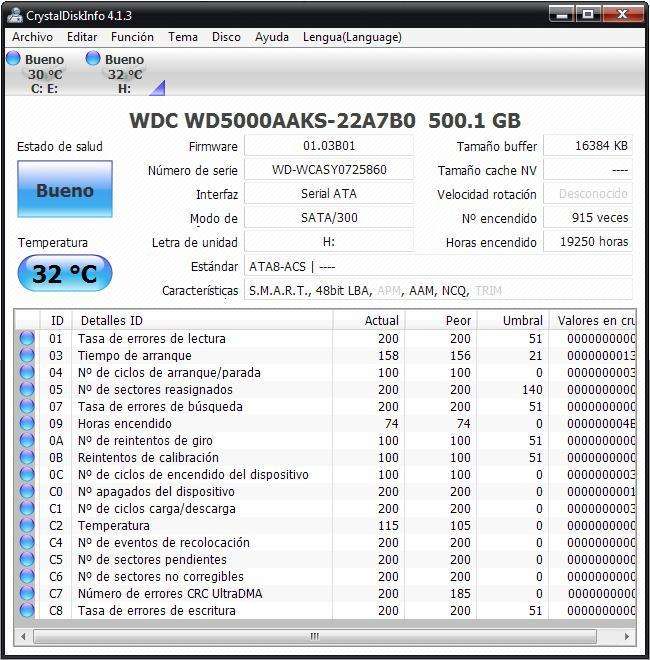Click status orb for row C7 errores CRC UltraDMA

coord(27,593)
